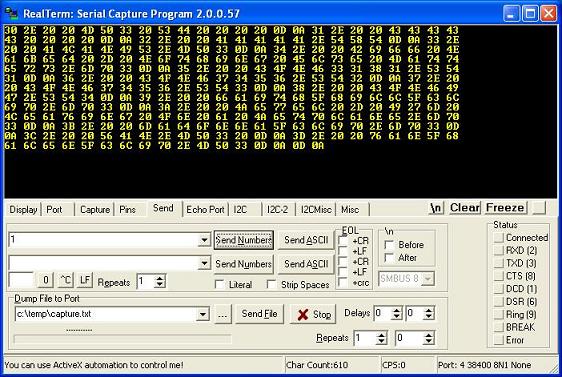
Task: Increase Repeats value beside the LF button
Action: coord(160,278)
